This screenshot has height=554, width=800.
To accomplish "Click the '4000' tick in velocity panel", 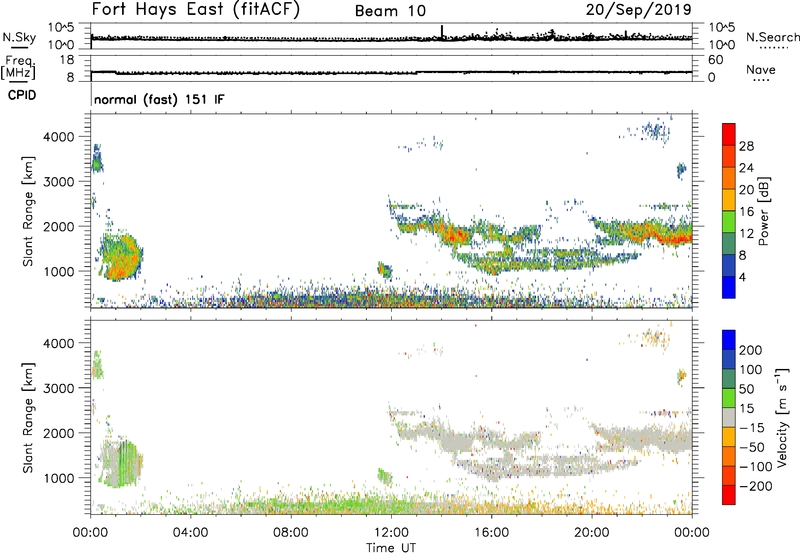I will pos(59,343).
